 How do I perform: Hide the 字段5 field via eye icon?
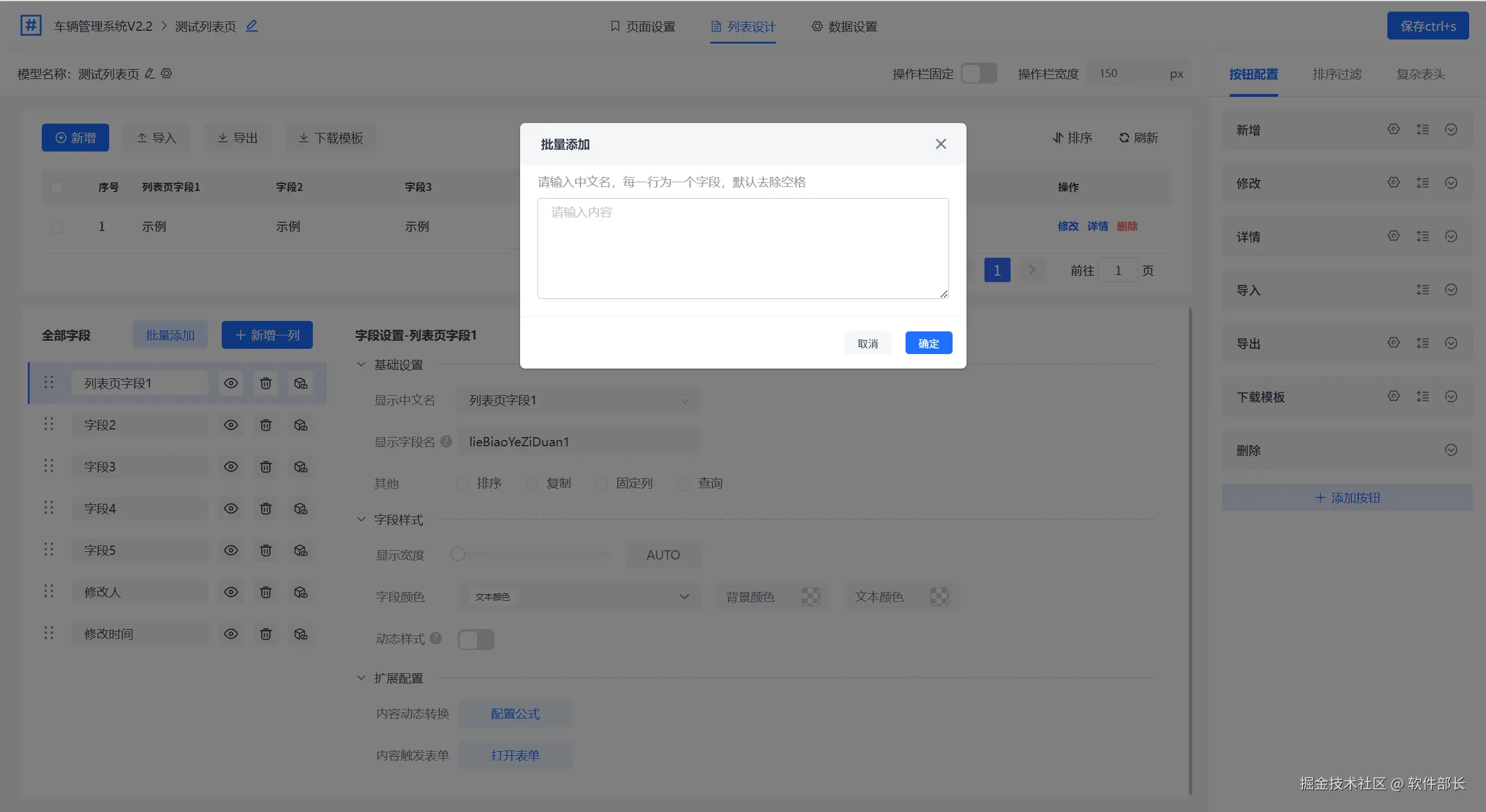point(231,550)
